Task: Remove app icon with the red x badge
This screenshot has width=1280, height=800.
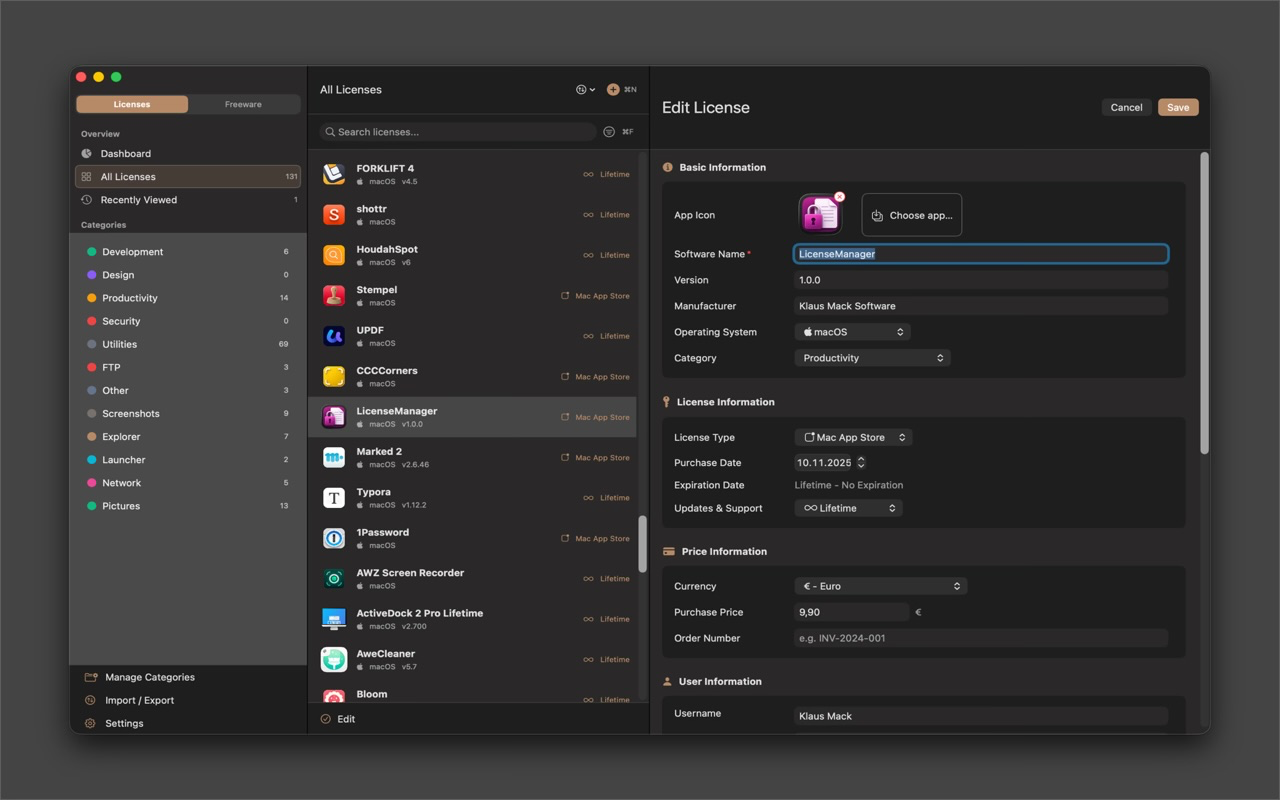Action: (840, 197)
